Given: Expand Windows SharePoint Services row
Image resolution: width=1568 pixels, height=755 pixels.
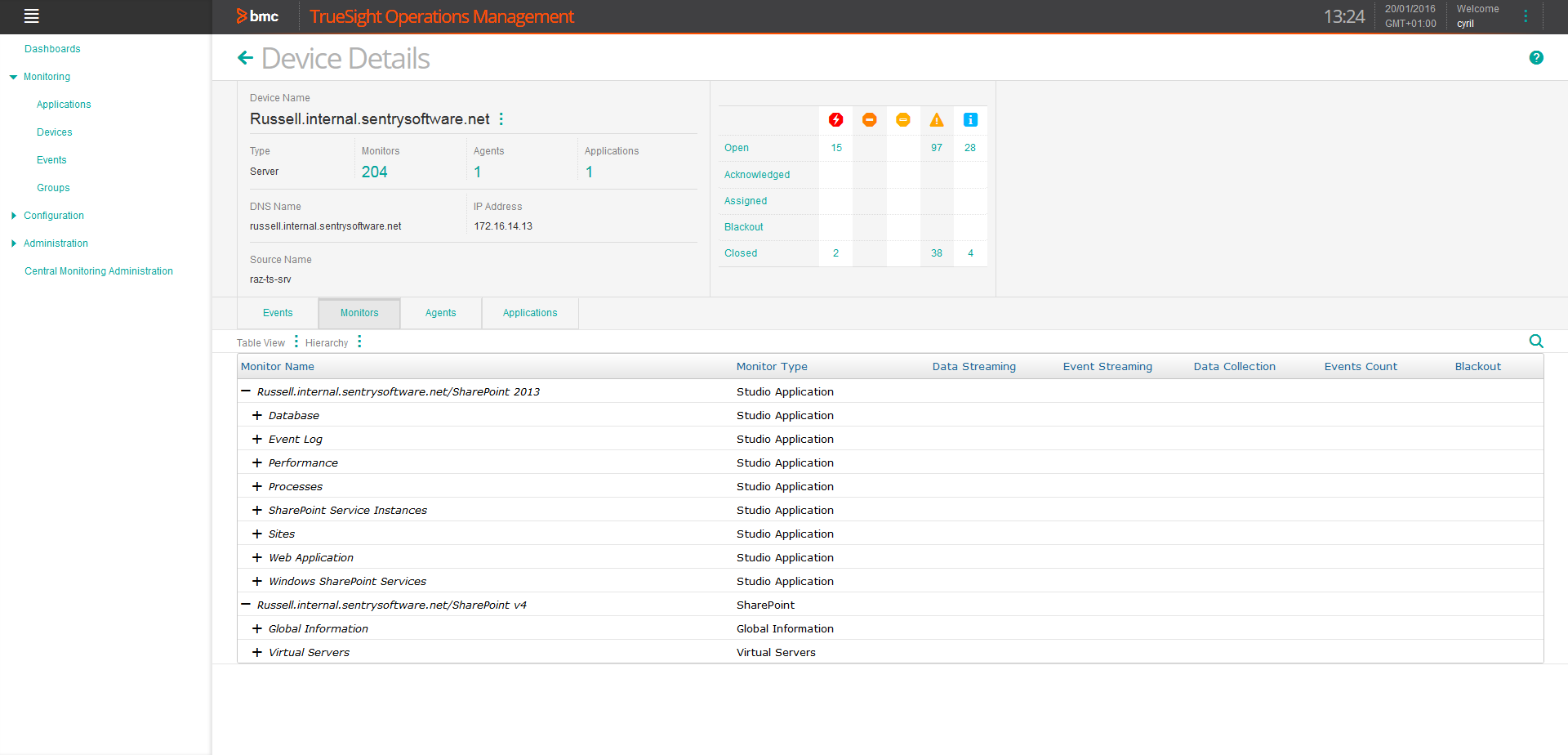Looking at the screenshot, I should 257,581.
